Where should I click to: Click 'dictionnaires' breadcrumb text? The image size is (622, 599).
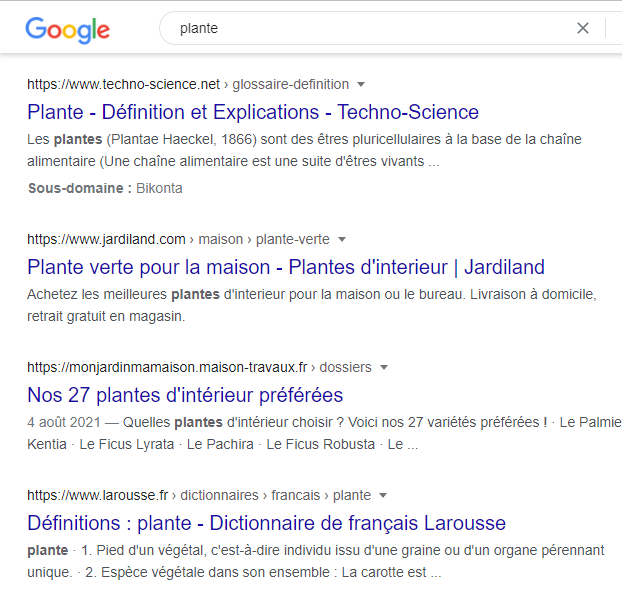(219, 495)
